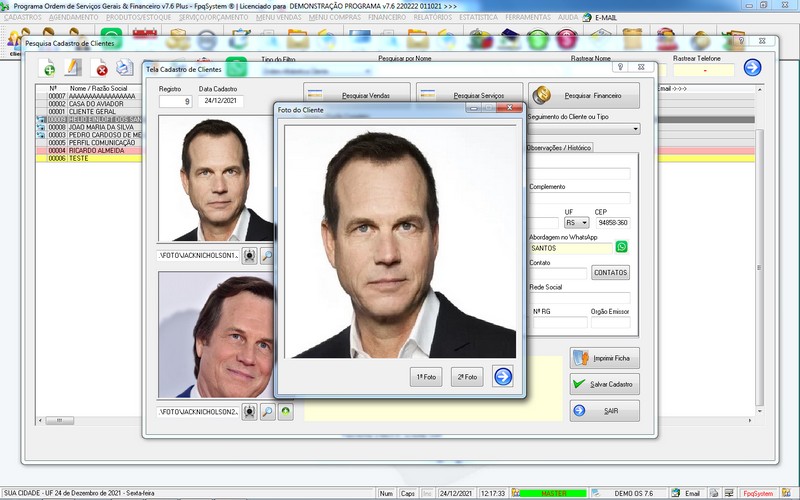Viewport: 800px width, 500px height.
Task: Click the SAIR button
Action: (605, 411)
